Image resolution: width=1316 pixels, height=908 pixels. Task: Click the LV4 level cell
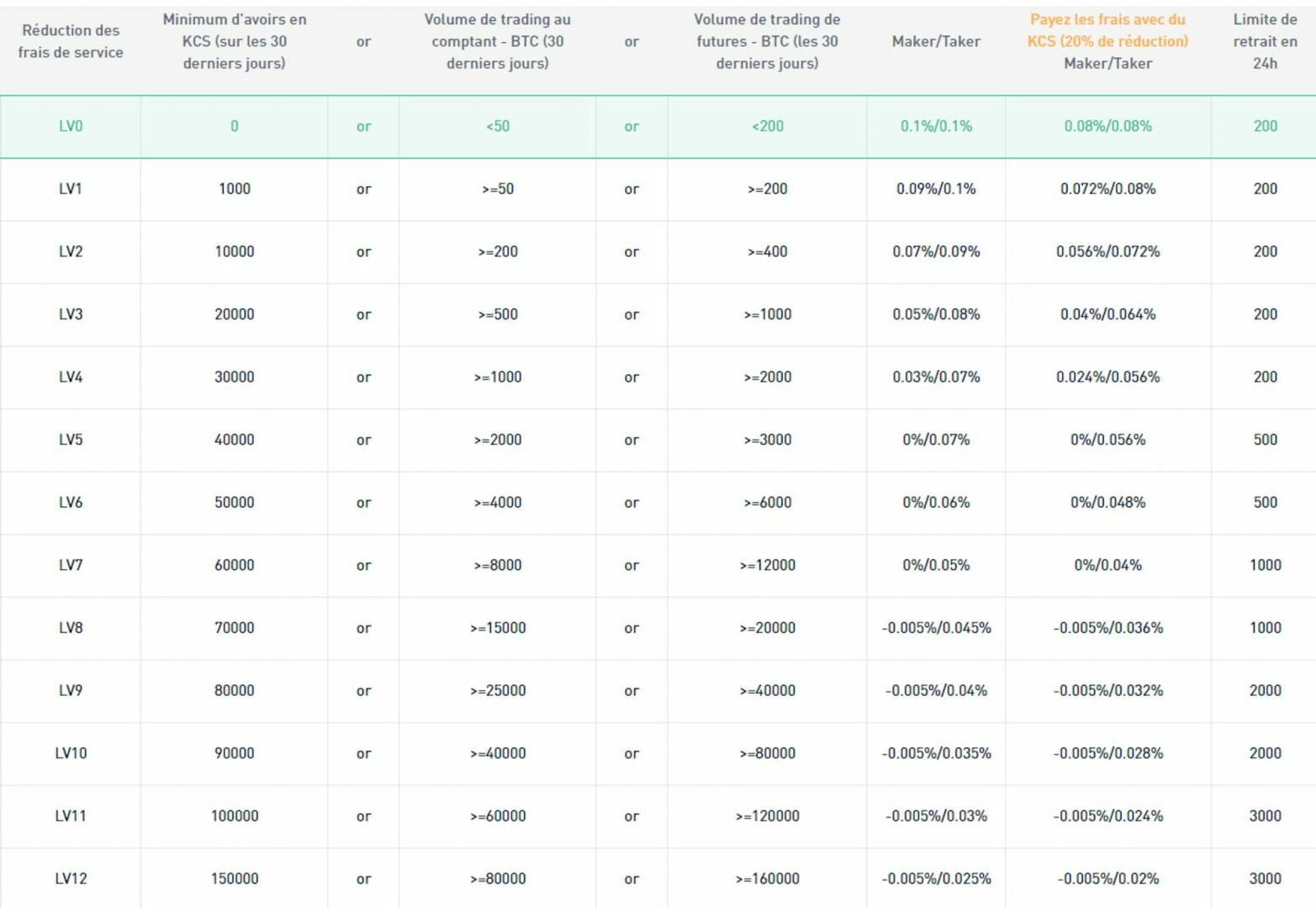[71, 377]
